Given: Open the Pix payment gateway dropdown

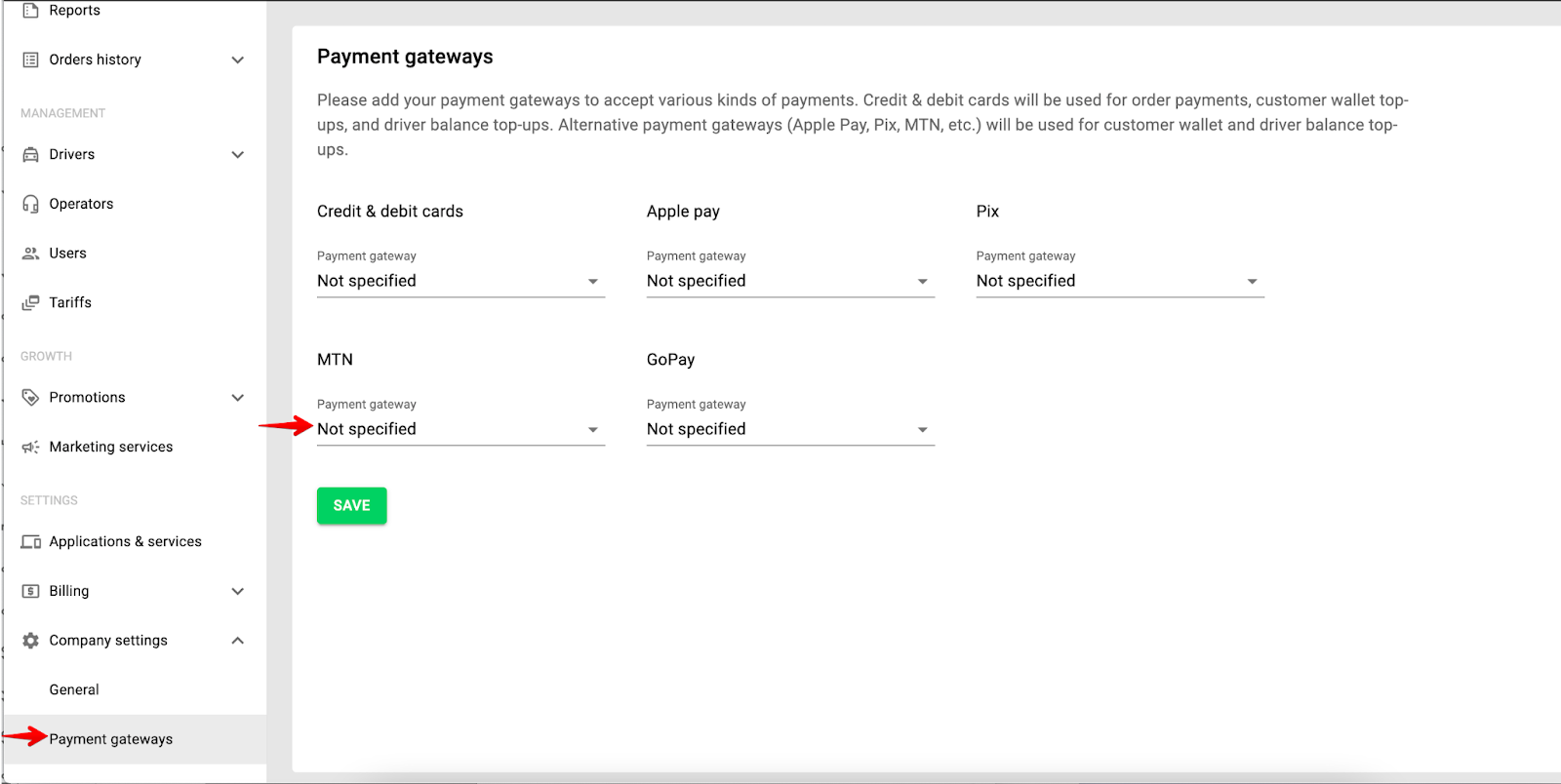Looking at the screenshot, I should (1120, 281).
